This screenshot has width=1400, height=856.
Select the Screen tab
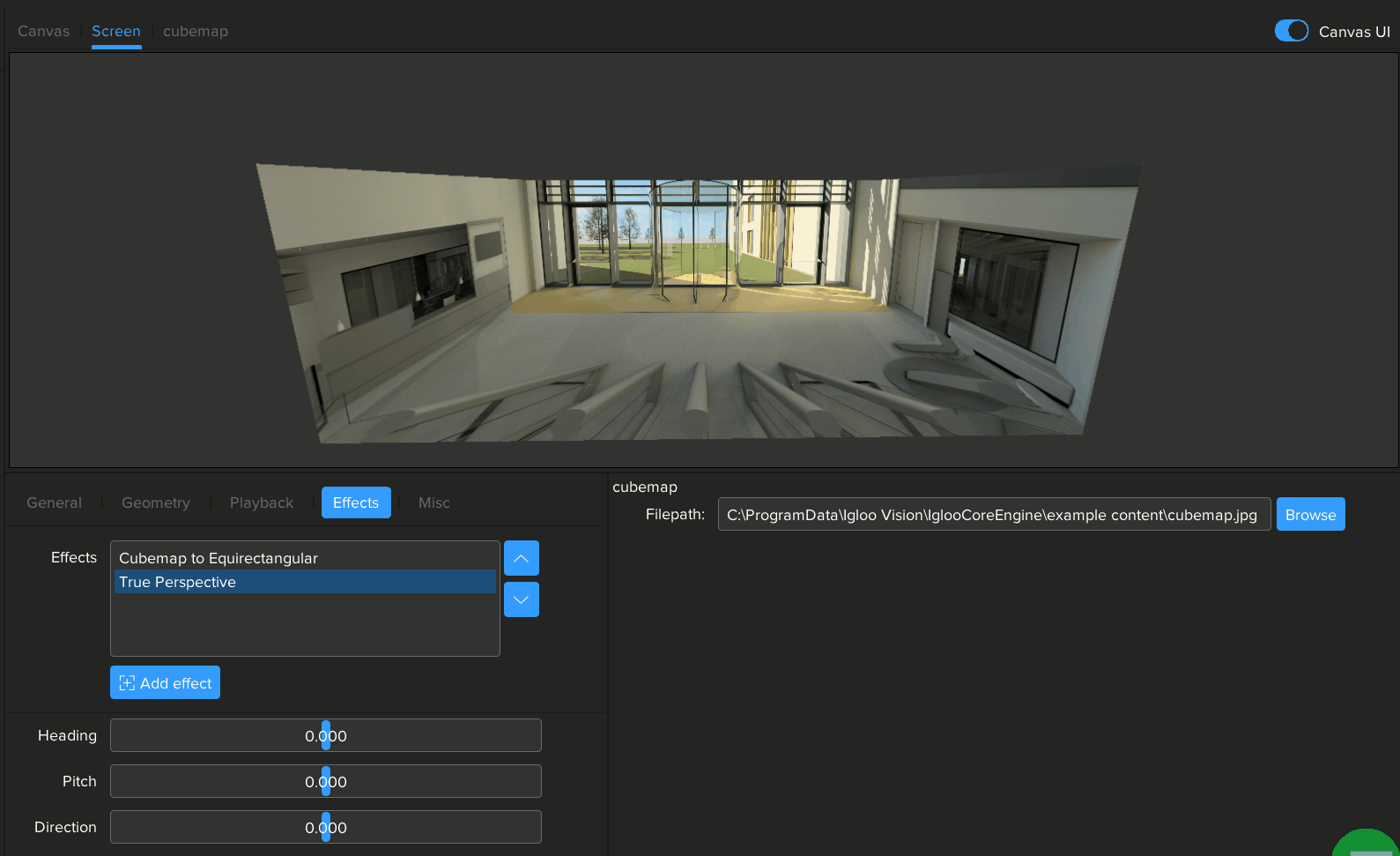coord(115,31)
